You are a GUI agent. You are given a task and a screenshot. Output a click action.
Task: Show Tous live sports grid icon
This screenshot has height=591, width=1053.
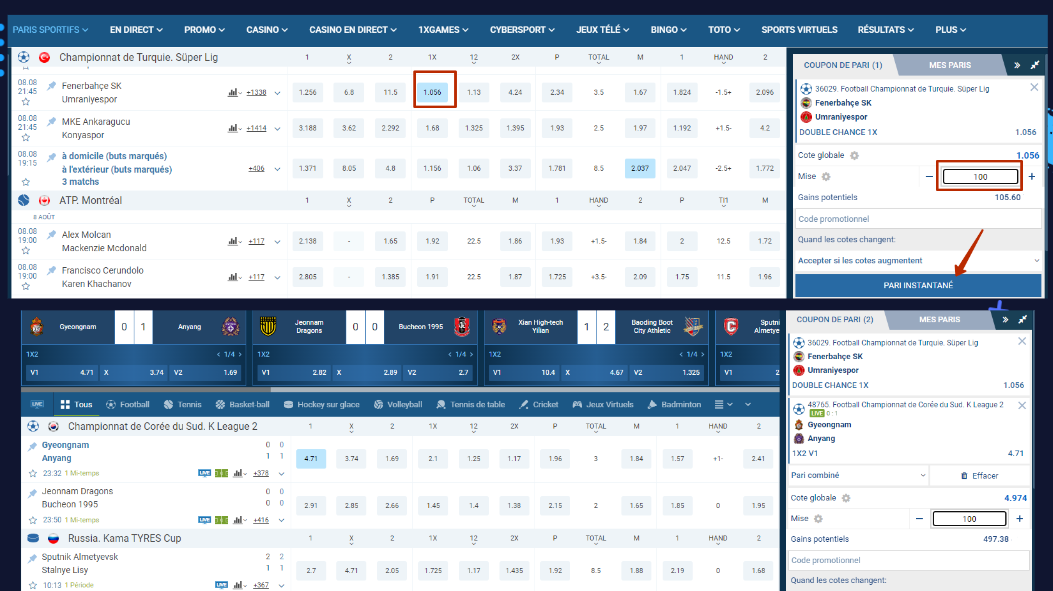pos(65,404)
